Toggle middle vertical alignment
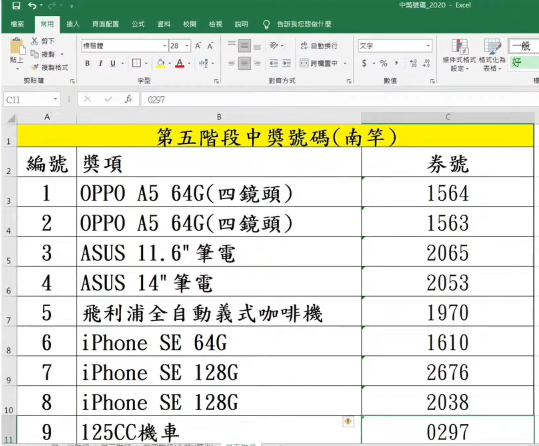The width and height of the screenshot is (539, 446). [x=244, y=46]
